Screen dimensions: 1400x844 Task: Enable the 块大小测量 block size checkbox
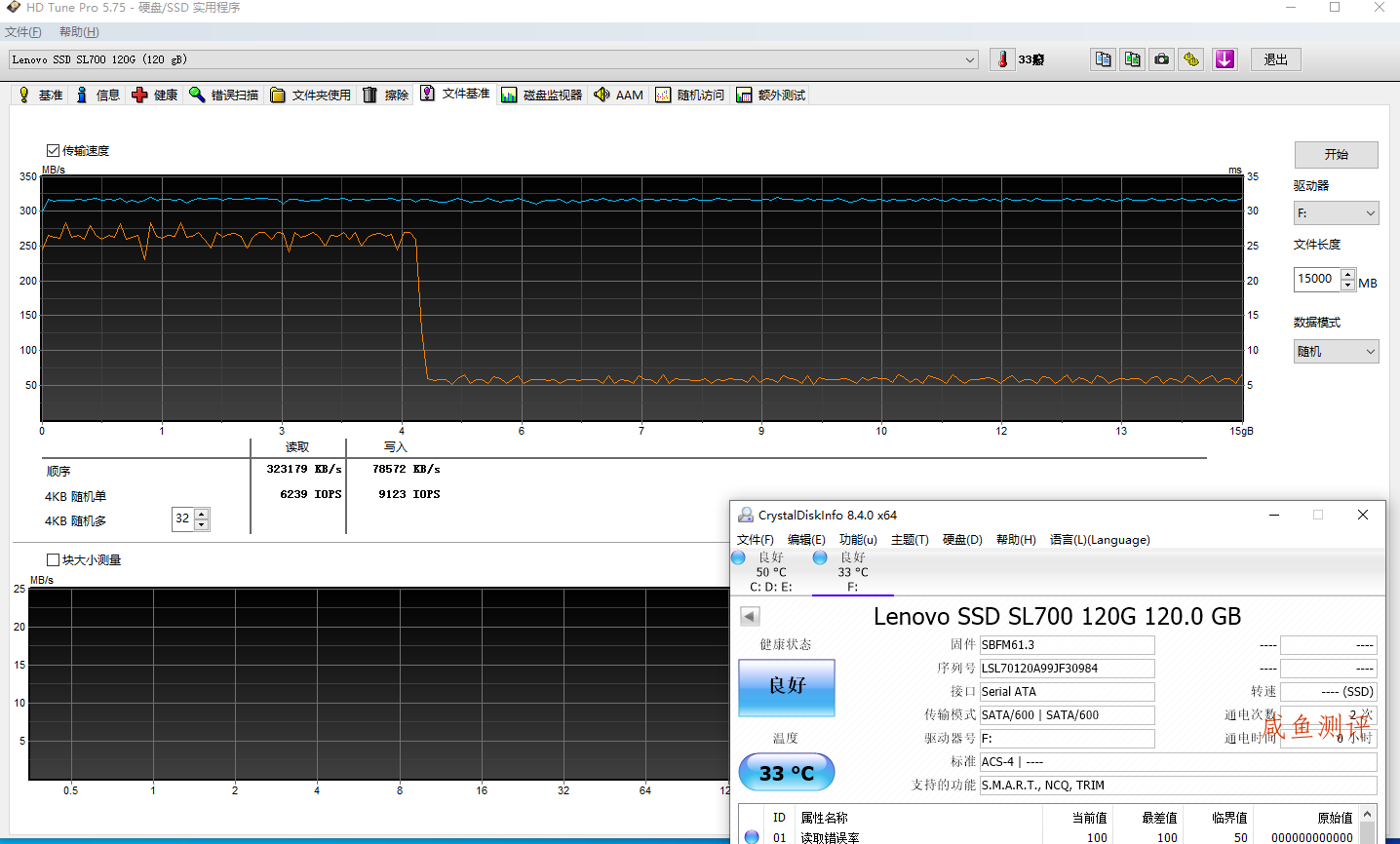[54, 559]
